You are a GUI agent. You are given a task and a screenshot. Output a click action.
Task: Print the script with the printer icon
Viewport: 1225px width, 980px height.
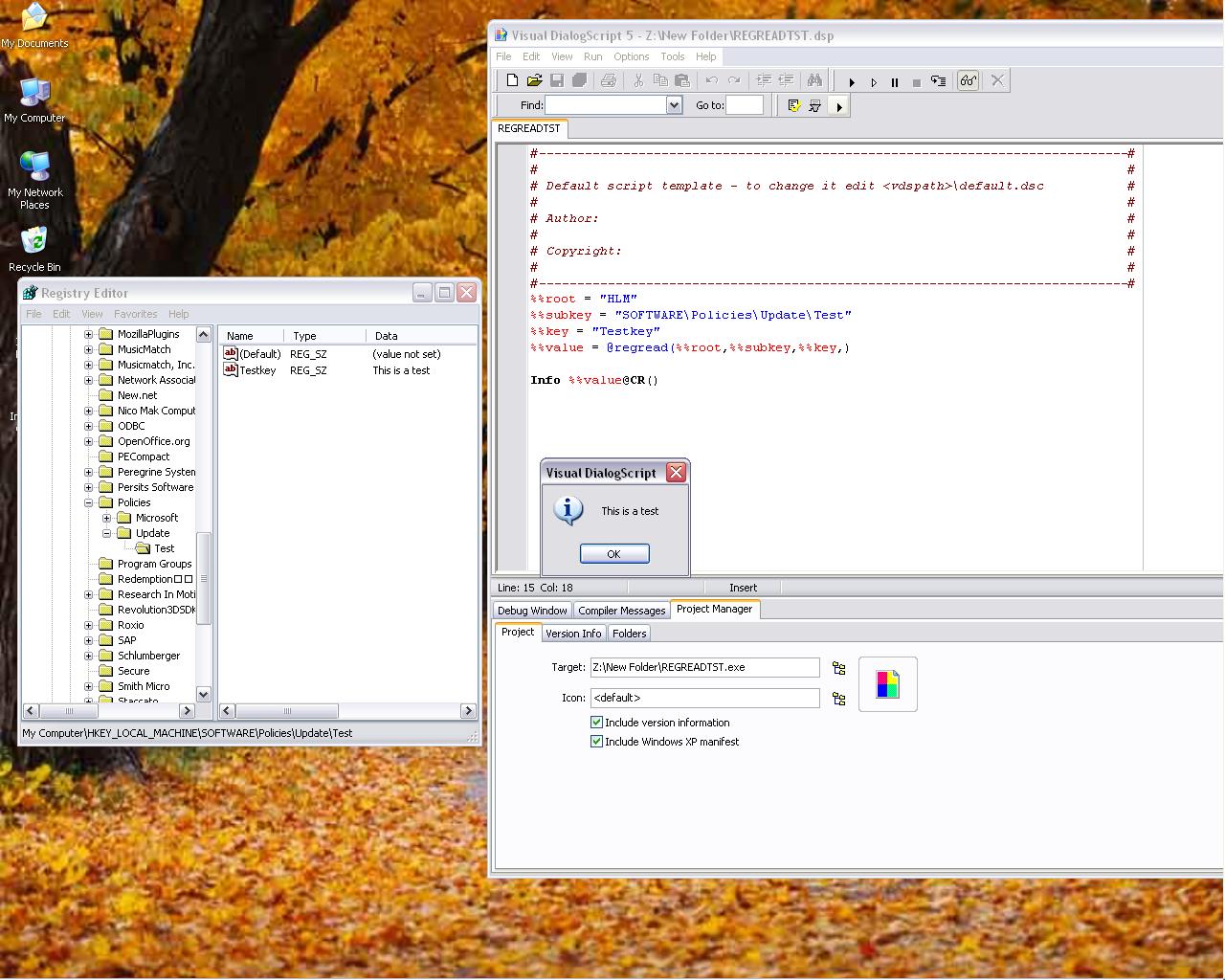tap(608, 81)
